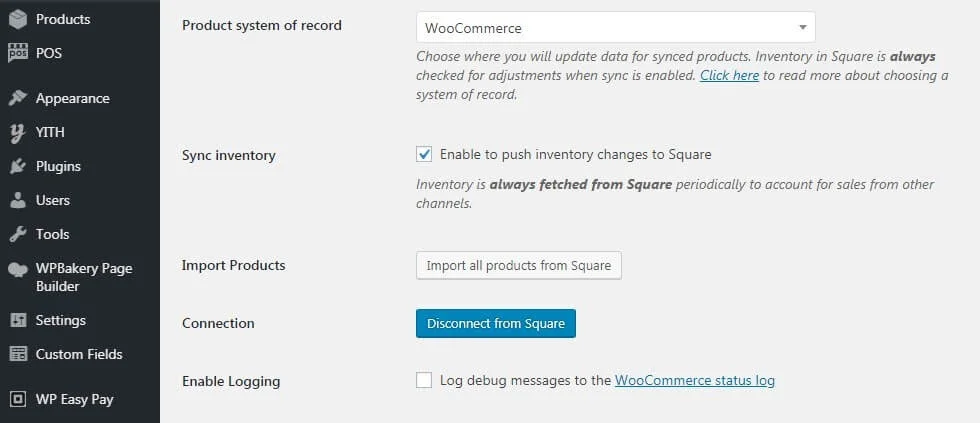Click the Disconnect from Square button

click(496, 323)
